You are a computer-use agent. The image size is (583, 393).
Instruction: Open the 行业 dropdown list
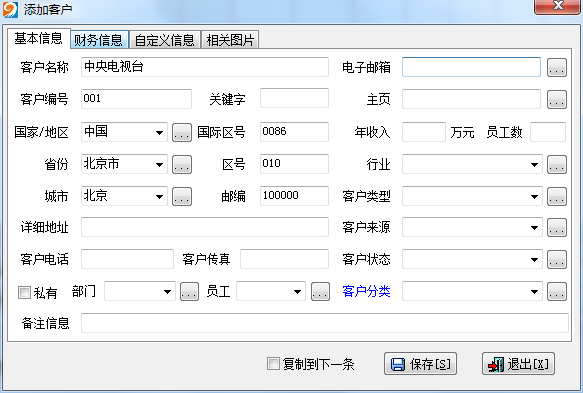tap(534, 164)
